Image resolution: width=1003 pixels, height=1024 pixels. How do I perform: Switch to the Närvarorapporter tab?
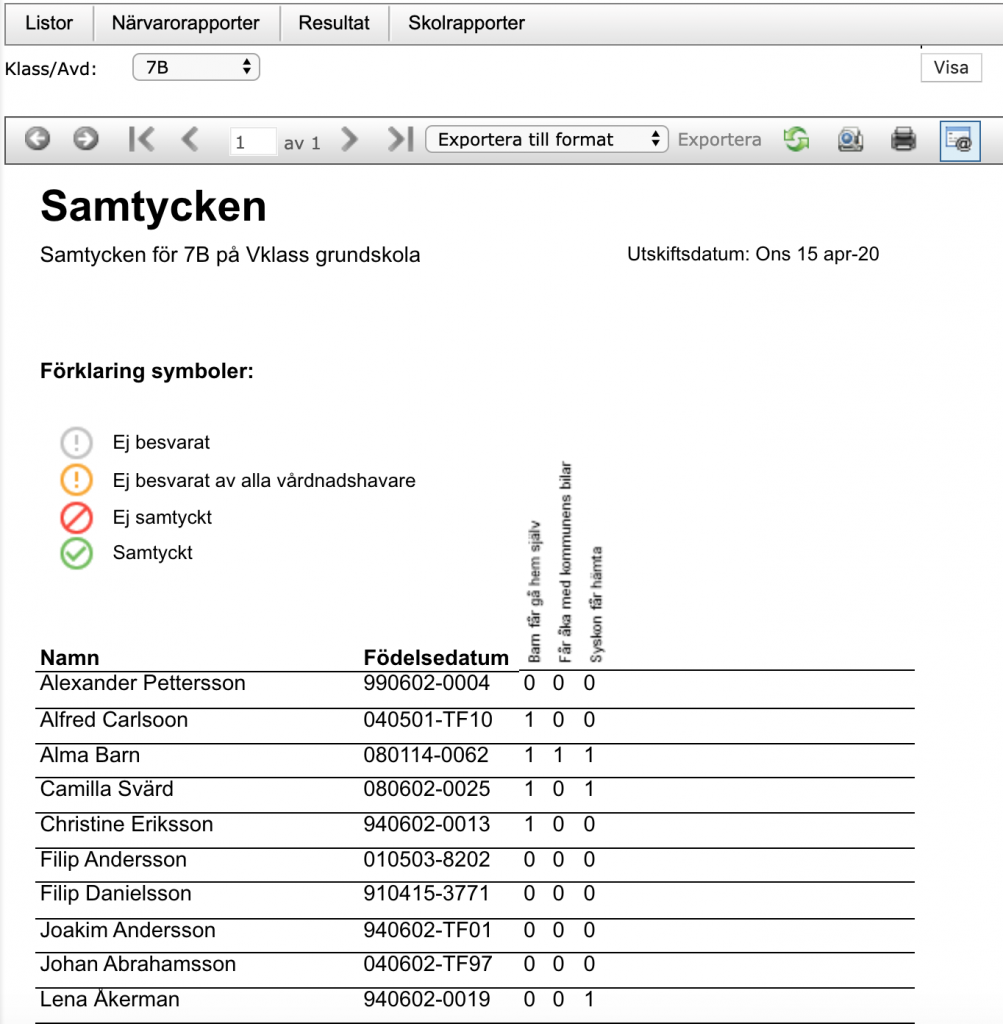click(186, 24)
